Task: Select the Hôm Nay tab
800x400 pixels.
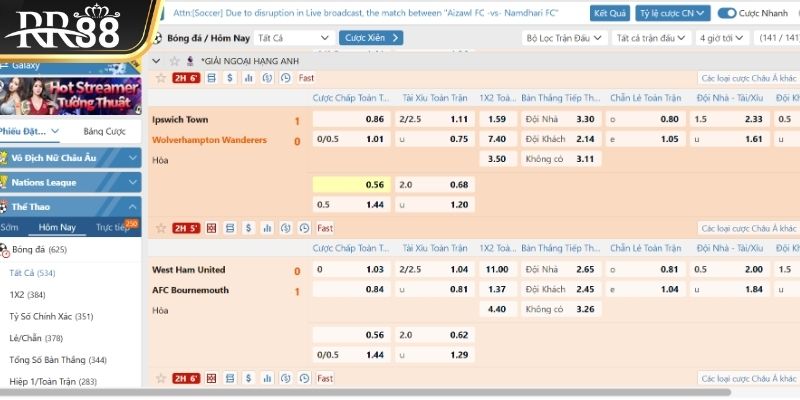Action: pos(57,227)
